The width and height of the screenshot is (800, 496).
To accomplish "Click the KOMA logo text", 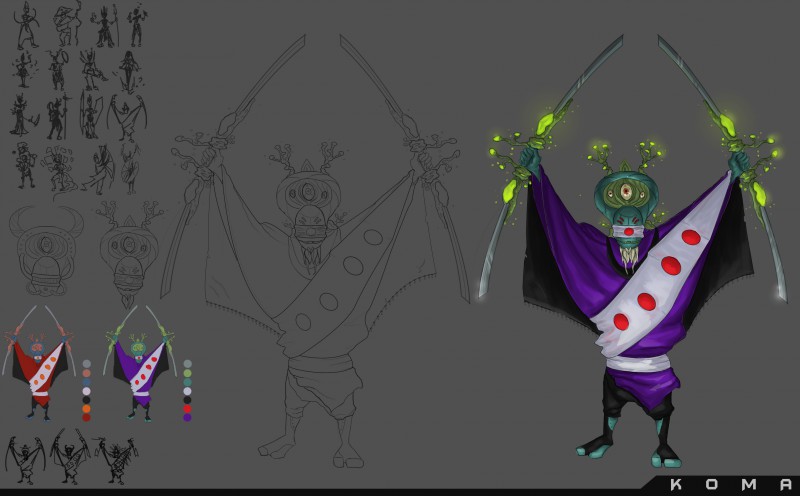I will point(731,484).
